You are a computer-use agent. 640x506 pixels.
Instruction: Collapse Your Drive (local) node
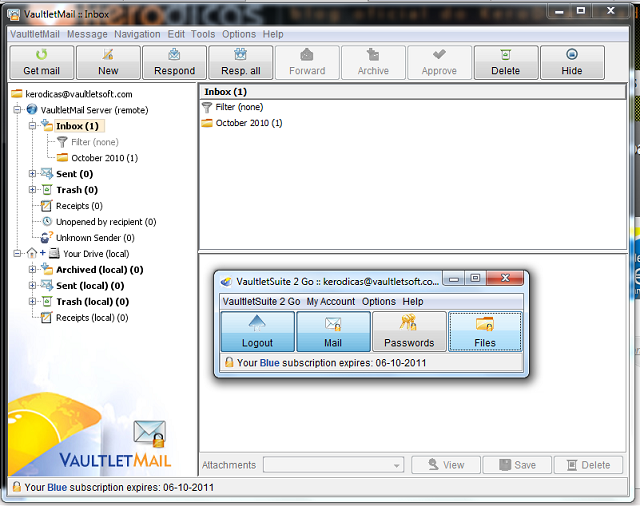coord(17,253)
